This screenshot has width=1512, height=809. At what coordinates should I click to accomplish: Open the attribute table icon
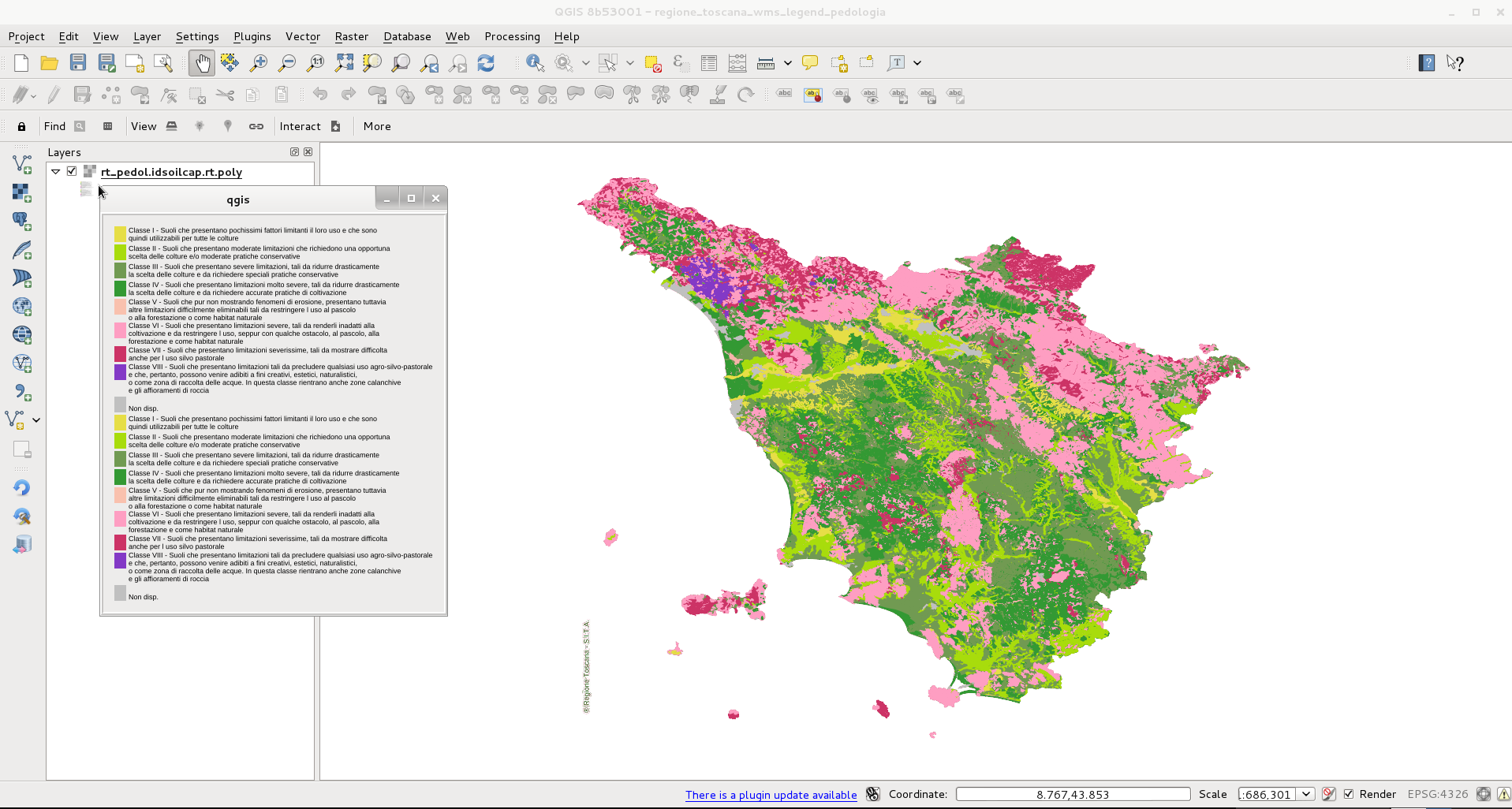708,63
